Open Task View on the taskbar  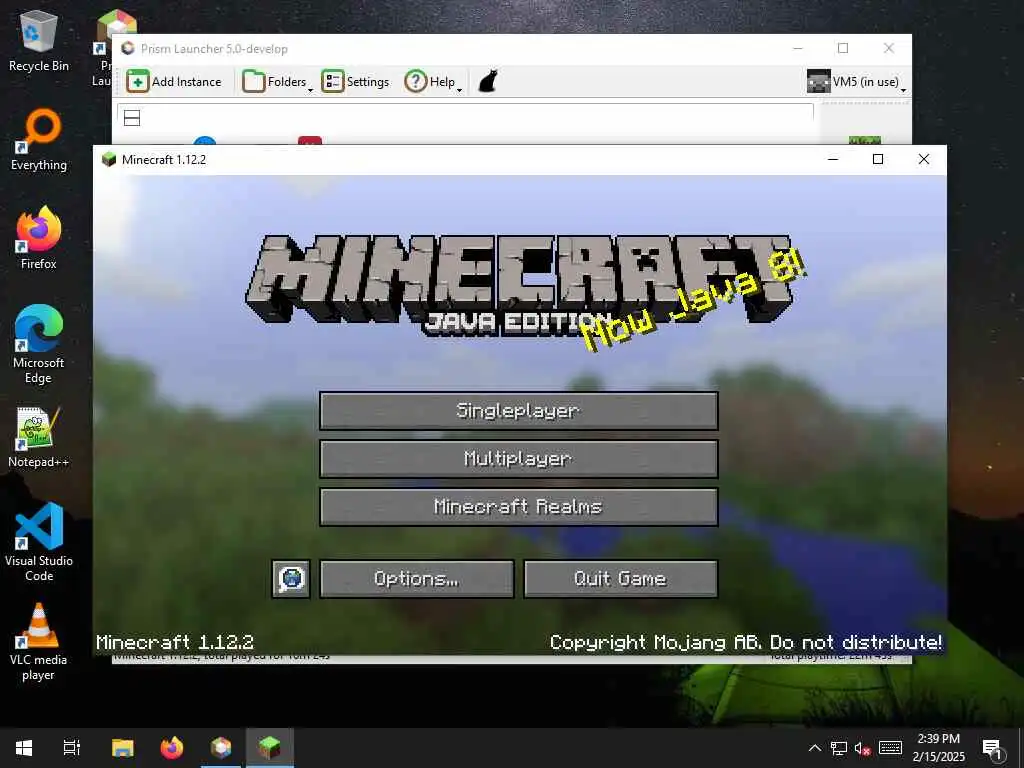tap(72, 747)
